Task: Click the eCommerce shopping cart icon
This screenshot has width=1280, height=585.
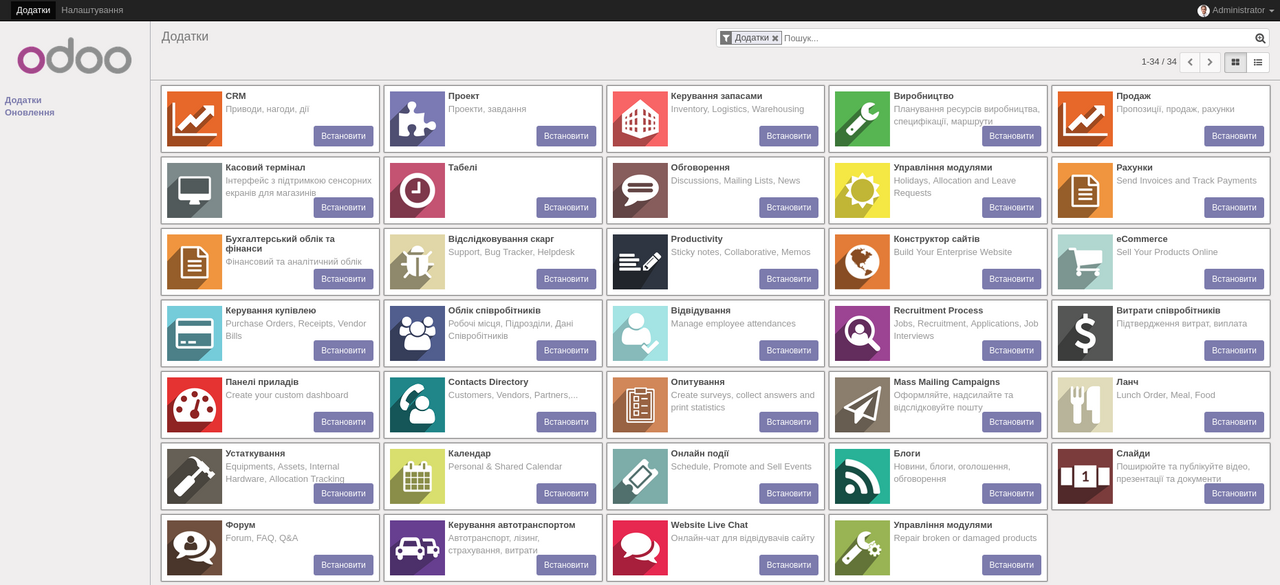Action: click(1085, 262)
